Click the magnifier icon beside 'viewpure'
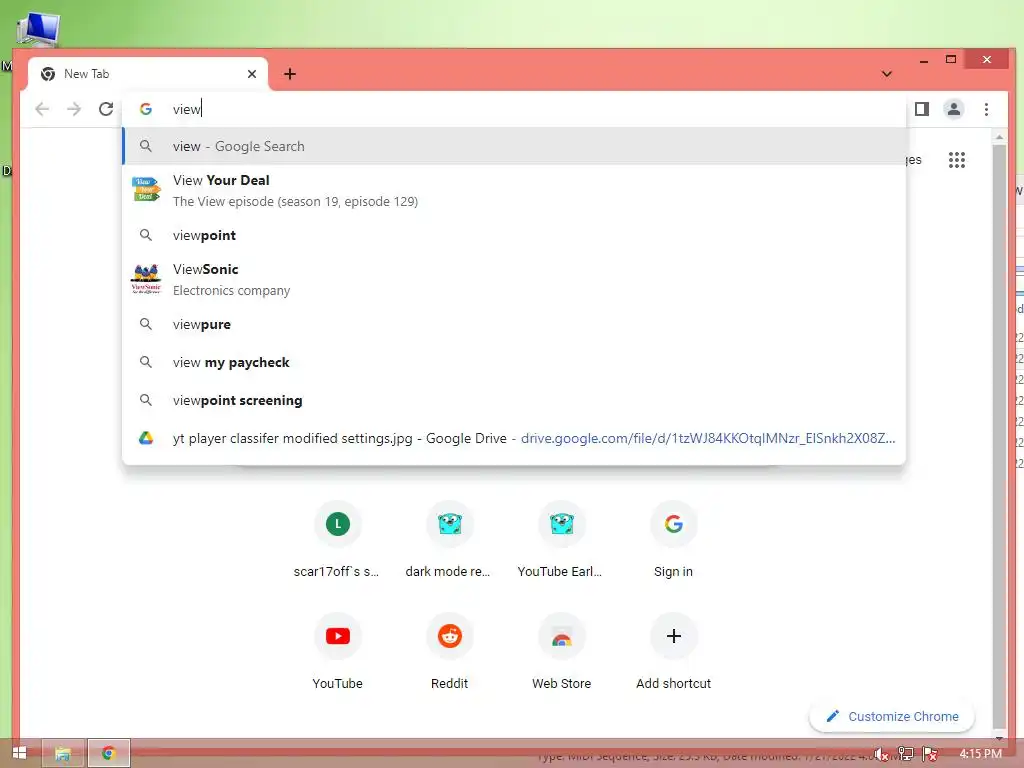 pyautogui.click(x=146, y=325)
